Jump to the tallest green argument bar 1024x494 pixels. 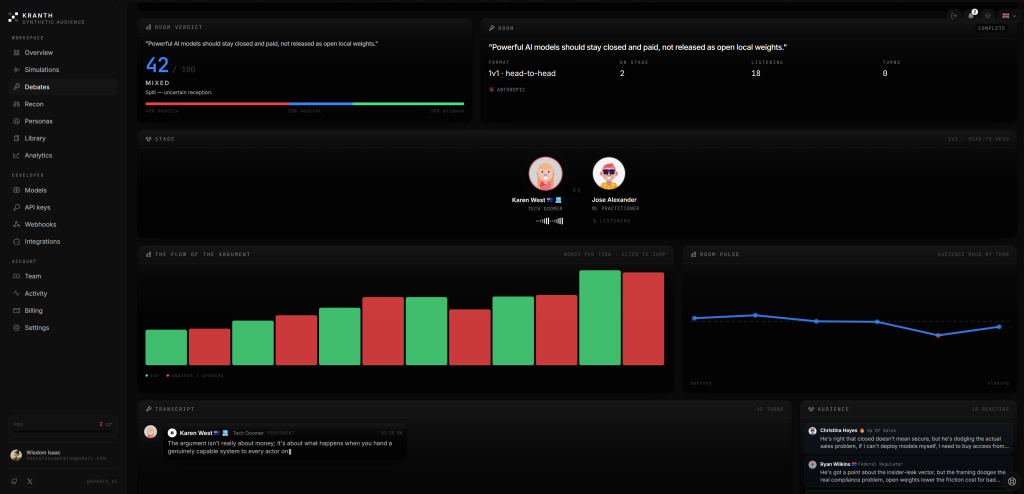point(600,318)
